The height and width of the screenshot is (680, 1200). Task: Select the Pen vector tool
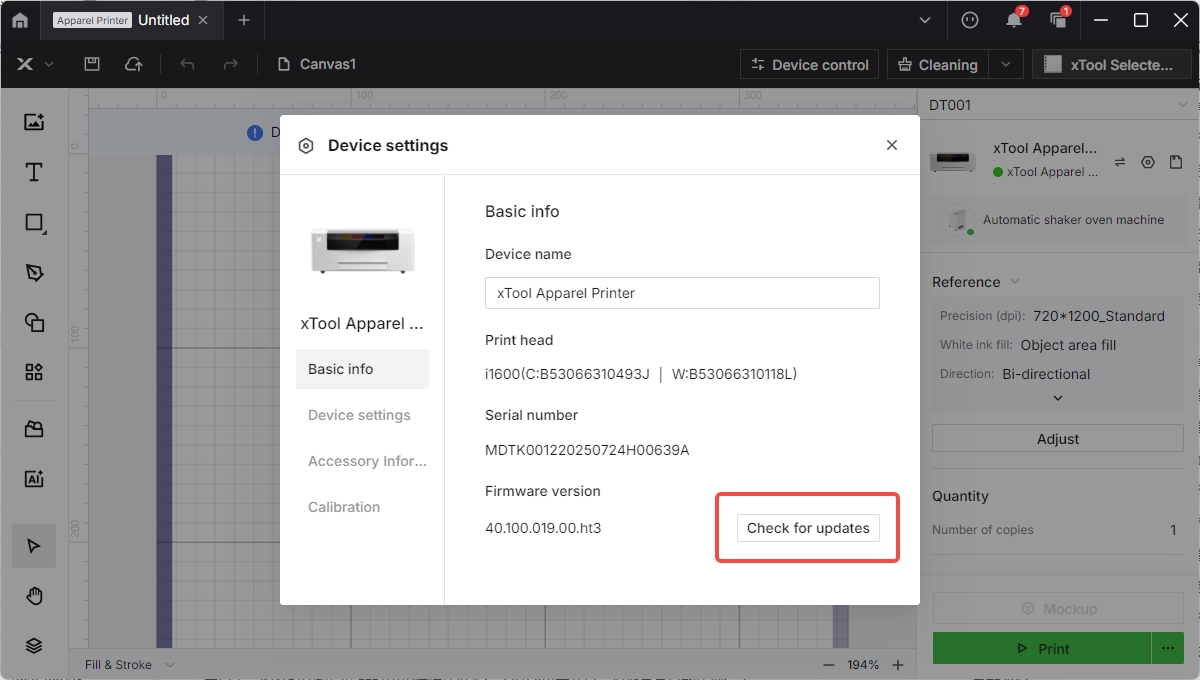[34, 273]
